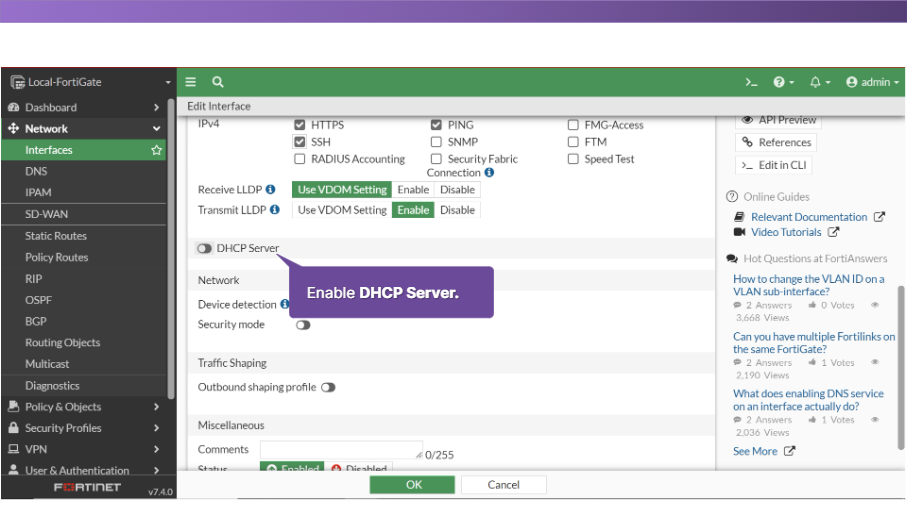The image size is (914, 508).
Task: Open the VLAN ID FortiAnswers question link
Action: [808, 285]
